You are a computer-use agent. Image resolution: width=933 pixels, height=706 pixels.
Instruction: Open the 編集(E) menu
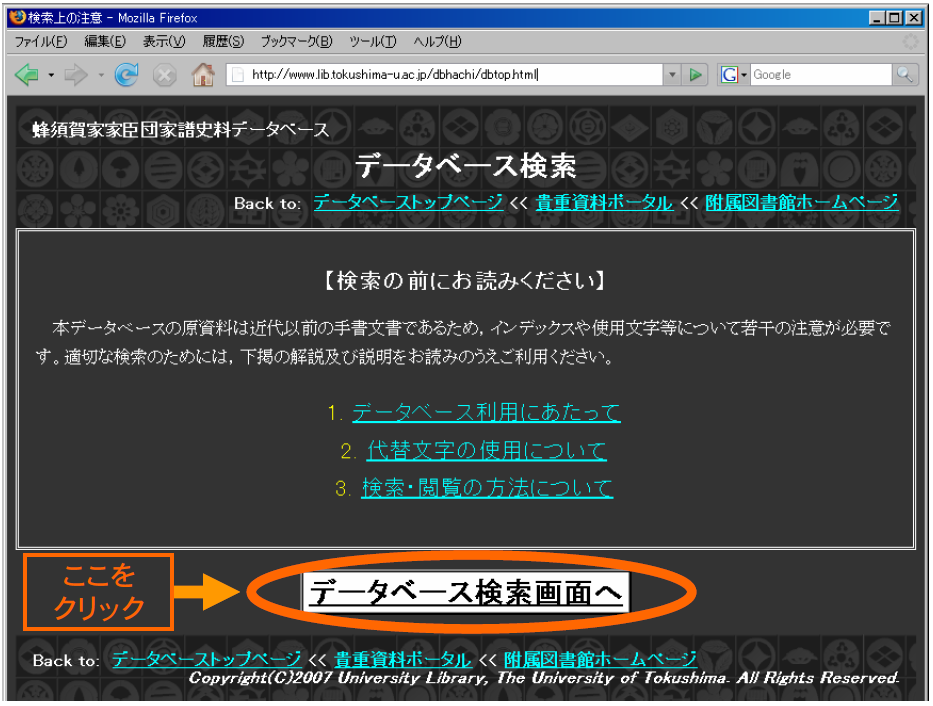(105, 42)
